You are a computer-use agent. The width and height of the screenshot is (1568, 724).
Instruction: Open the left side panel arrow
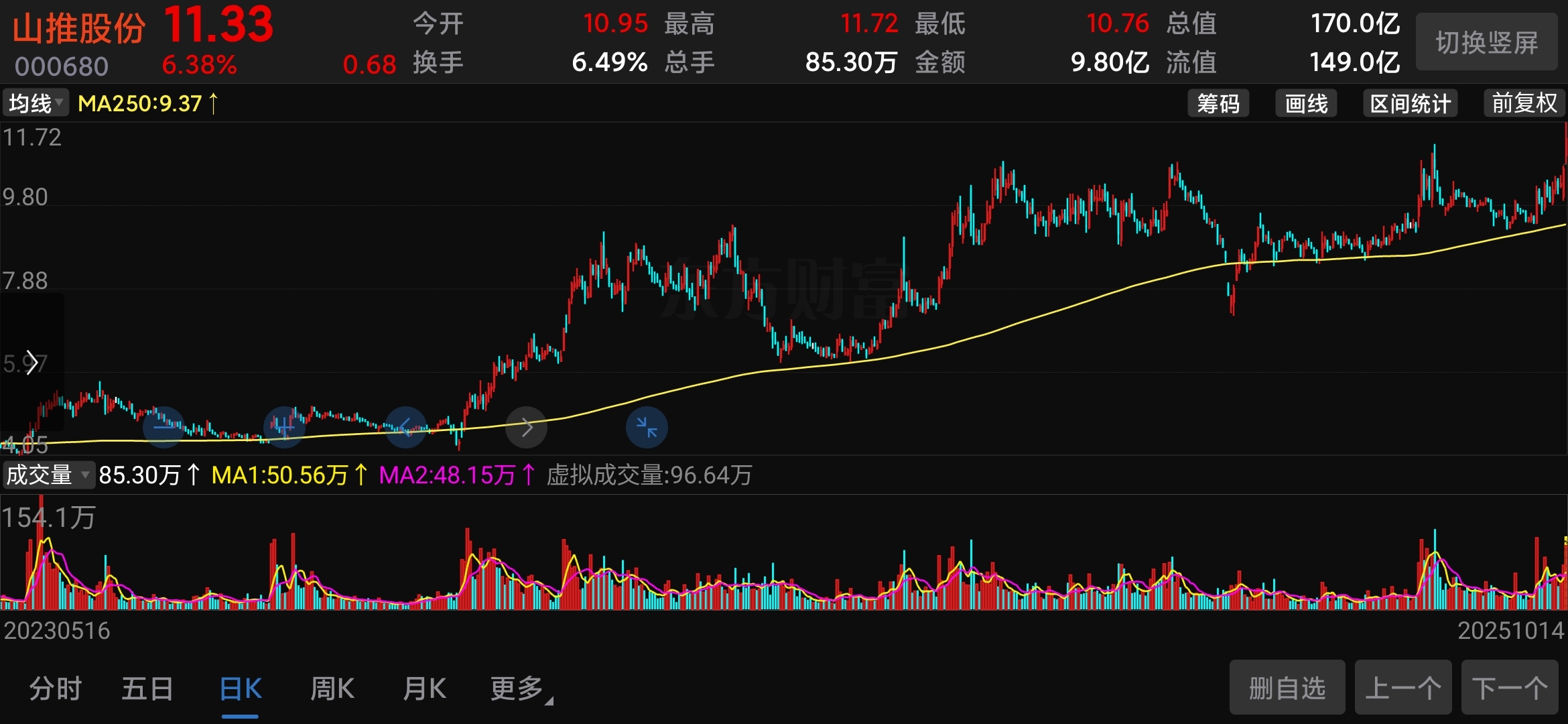[x=31, y=363]
